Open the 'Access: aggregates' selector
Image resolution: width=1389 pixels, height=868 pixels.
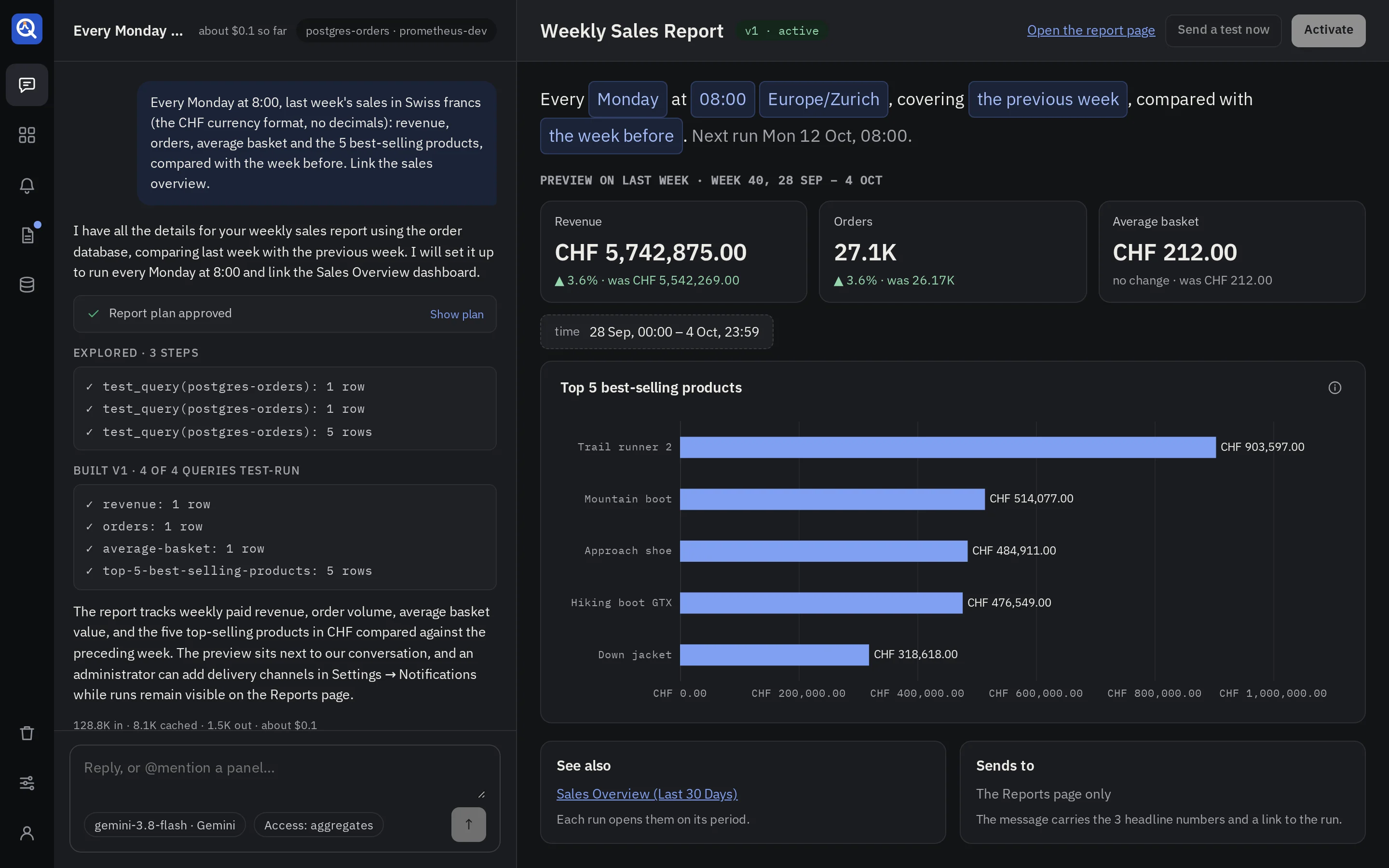click(x=318, y=825)
